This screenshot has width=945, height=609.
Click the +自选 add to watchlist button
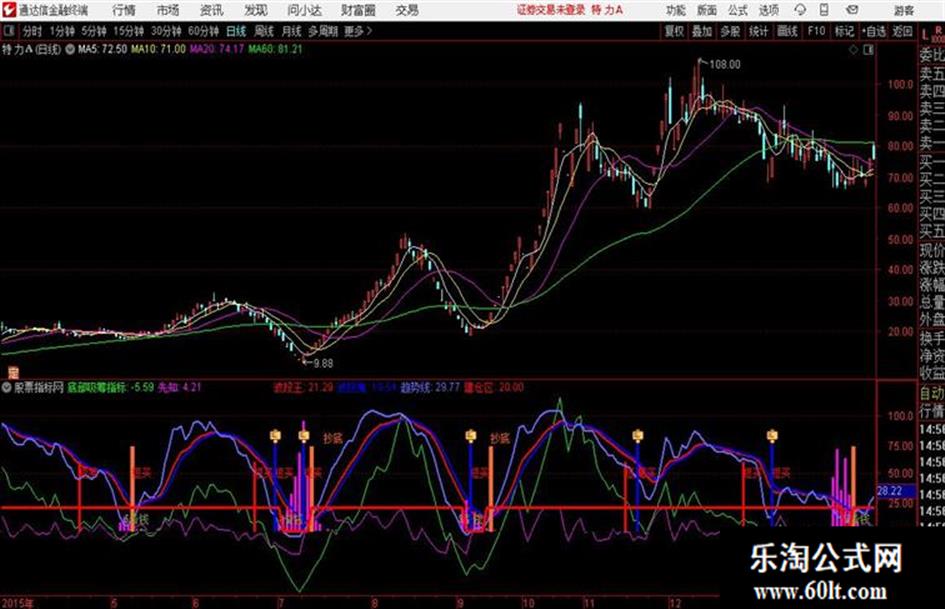(x=874, y=31)
